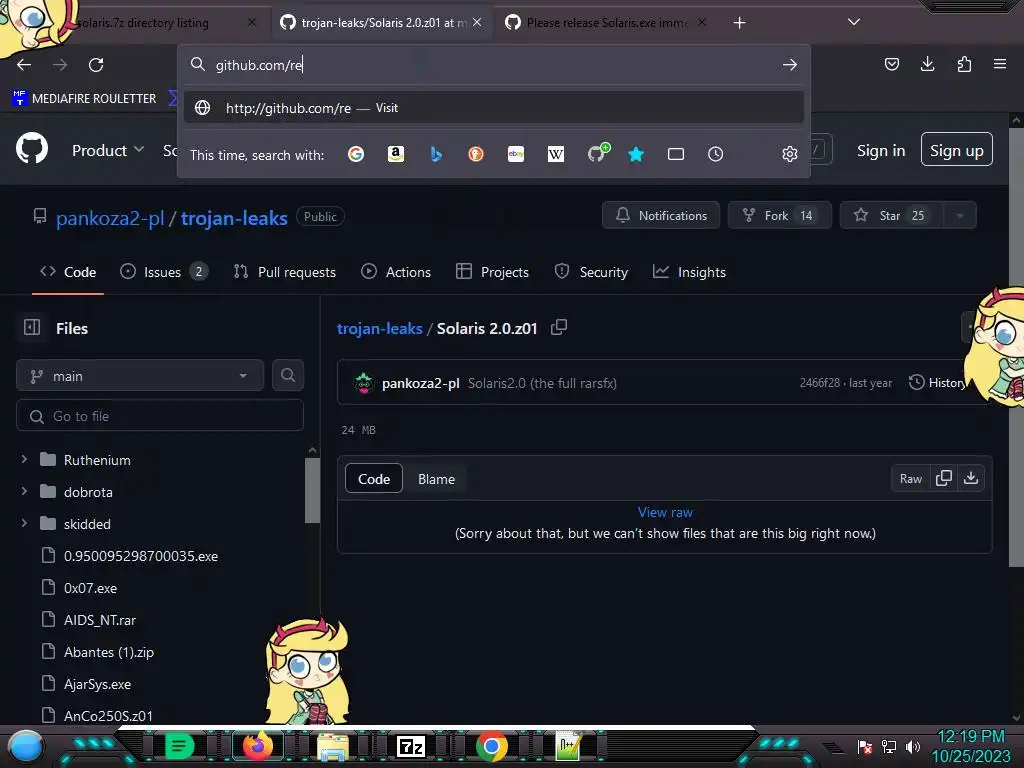Open the History link

point(937,383)
